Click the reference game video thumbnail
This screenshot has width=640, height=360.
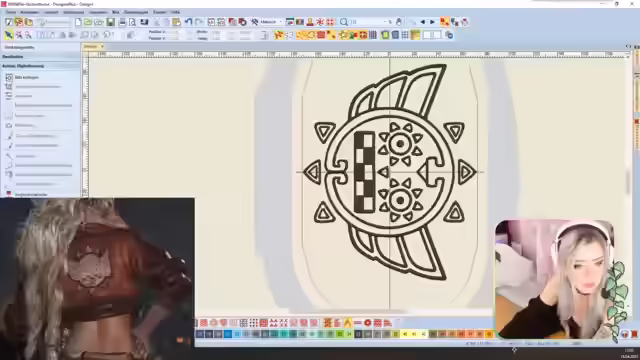(x=97, y=279)
